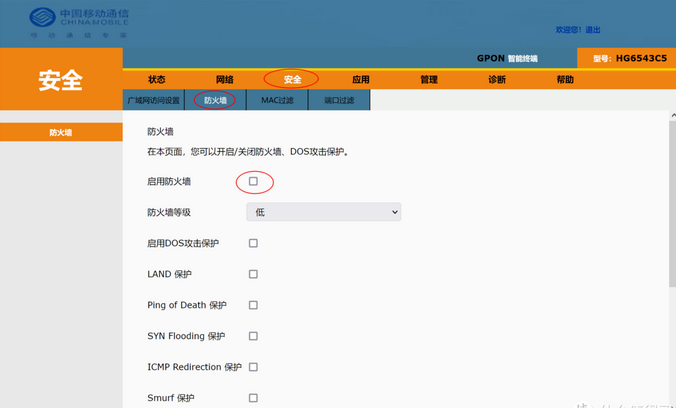Select the MAC过滤 sub-tab
The height and width of the screenshot is (408, 676).
(278, 100)
